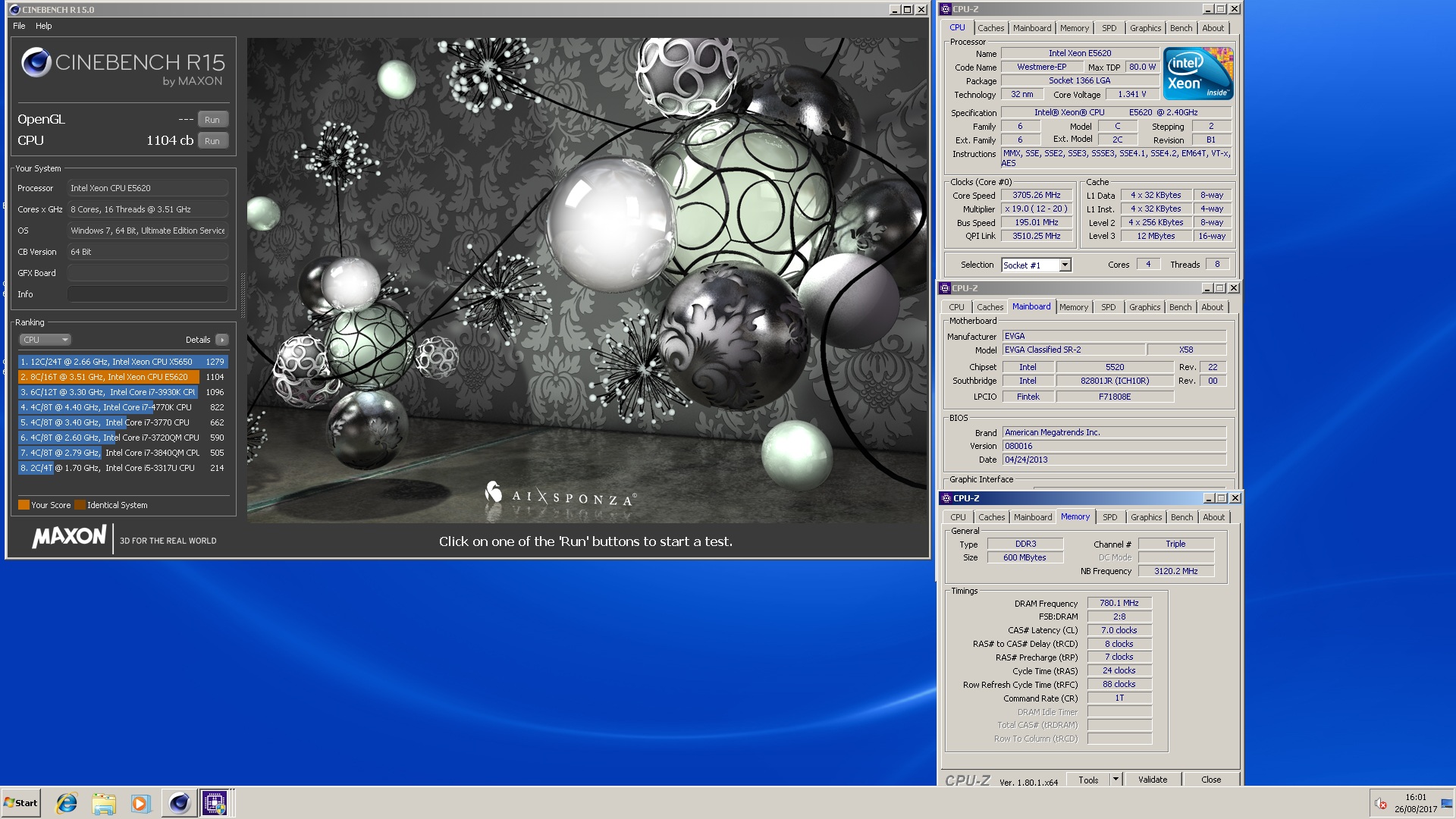
Task: Open Internet Explorer from the taskbar
Action: click(67, 802)
